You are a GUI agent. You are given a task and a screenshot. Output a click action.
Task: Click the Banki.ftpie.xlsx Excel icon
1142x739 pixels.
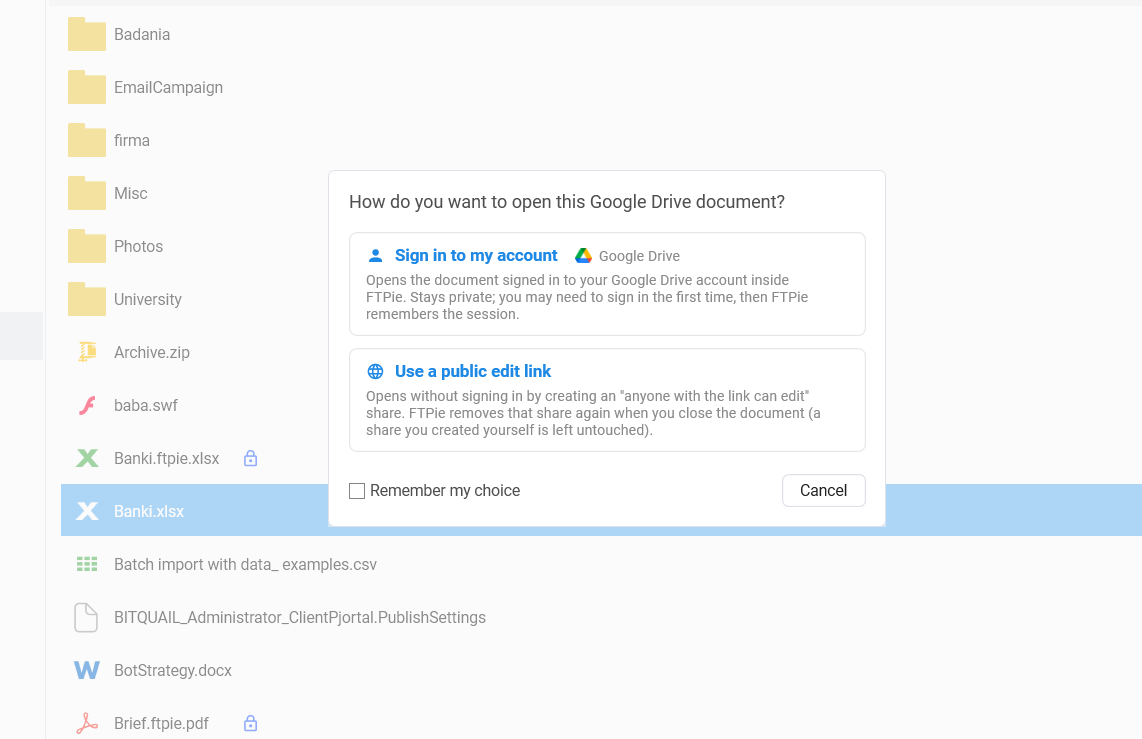coord(87,458)
